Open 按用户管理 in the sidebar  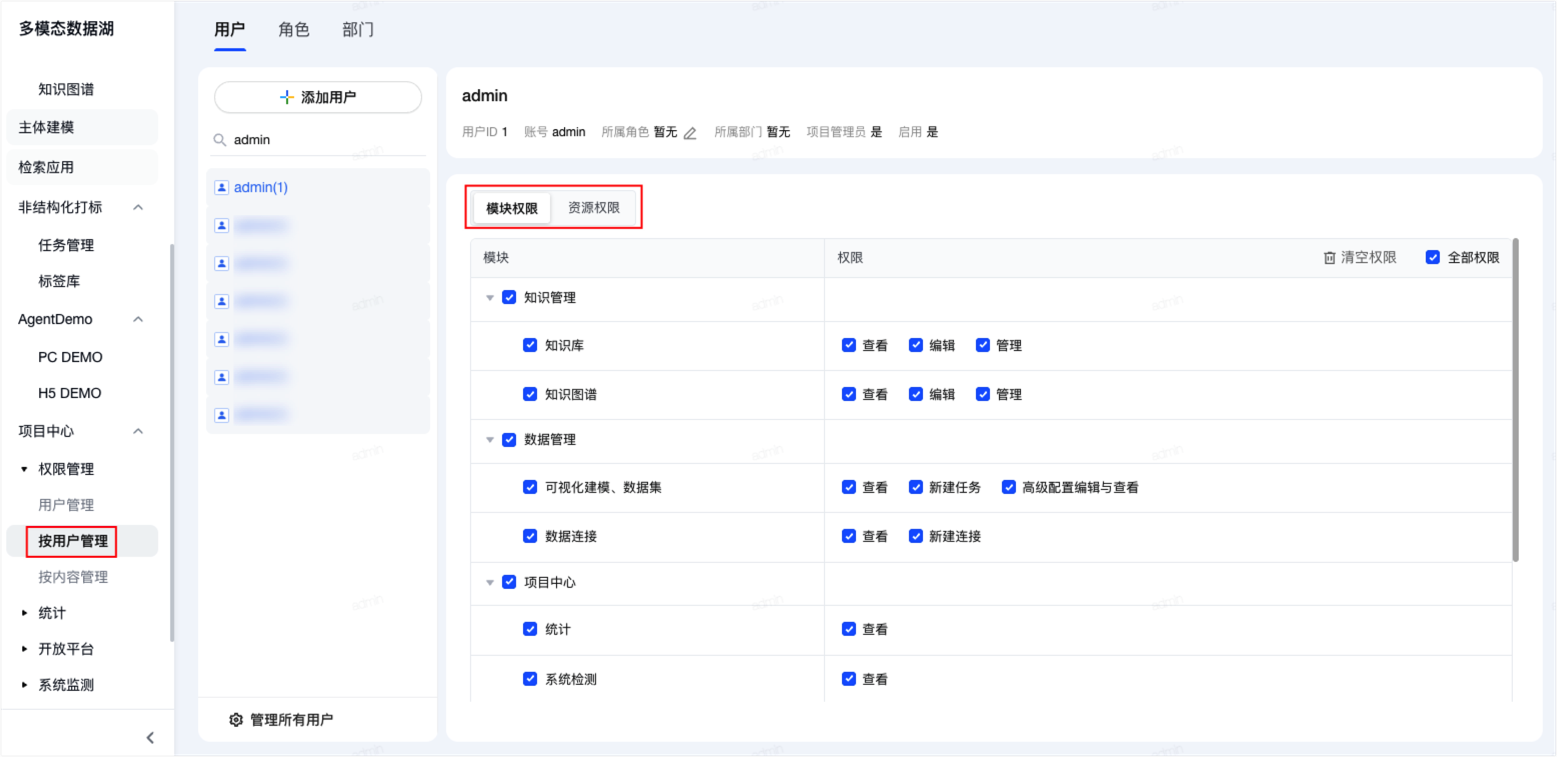[82, 541]
